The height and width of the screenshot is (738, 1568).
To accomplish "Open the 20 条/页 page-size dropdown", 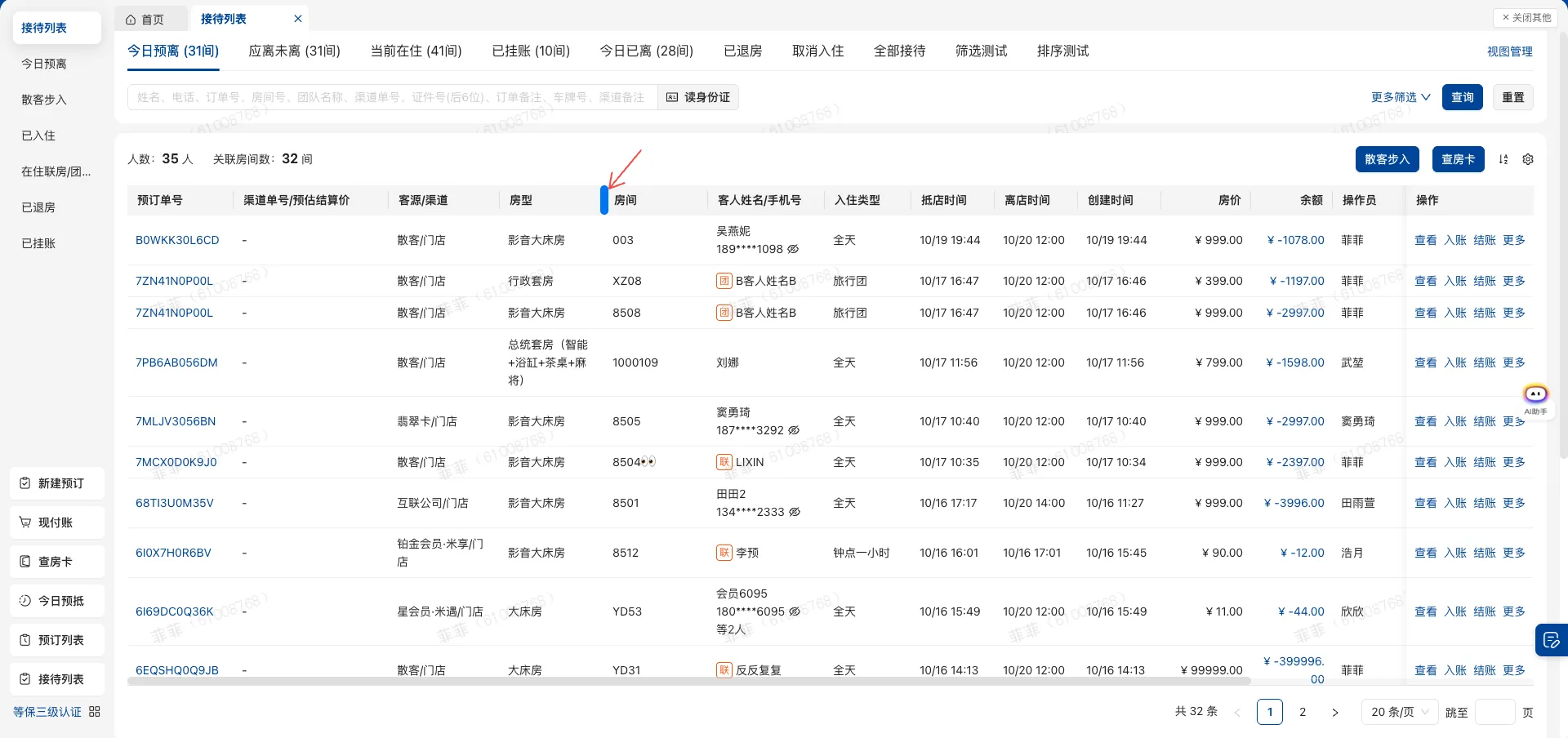I will click(1398, 712).
